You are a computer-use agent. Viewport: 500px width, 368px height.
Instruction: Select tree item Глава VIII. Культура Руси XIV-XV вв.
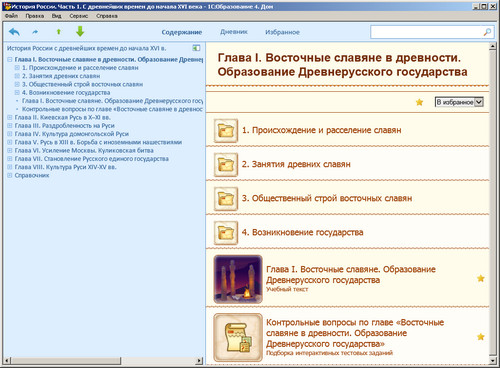click(65, 167)
